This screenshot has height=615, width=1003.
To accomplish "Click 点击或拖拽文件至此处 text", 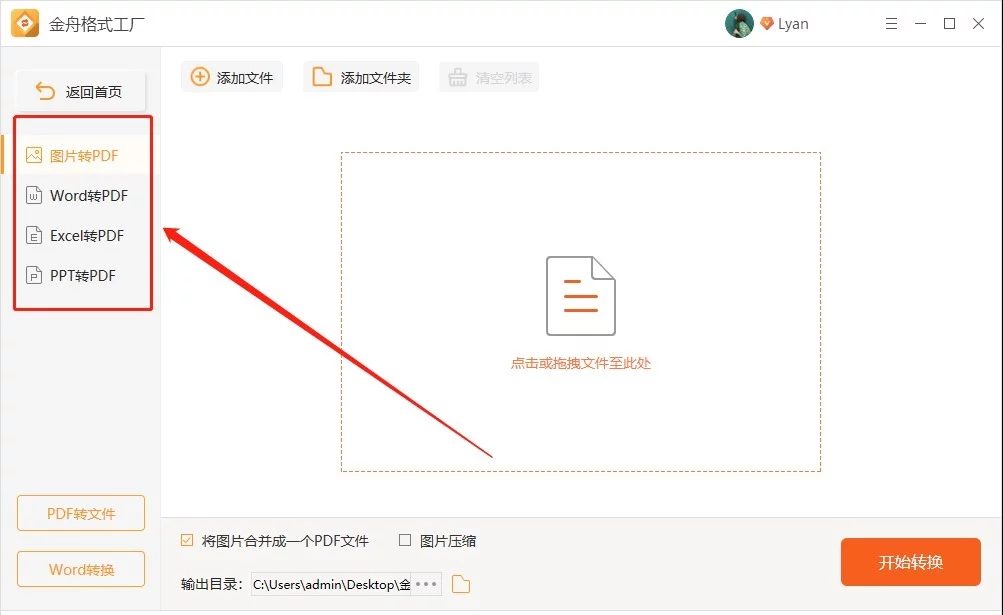I will pyautogui.click(x=581, y=363).
